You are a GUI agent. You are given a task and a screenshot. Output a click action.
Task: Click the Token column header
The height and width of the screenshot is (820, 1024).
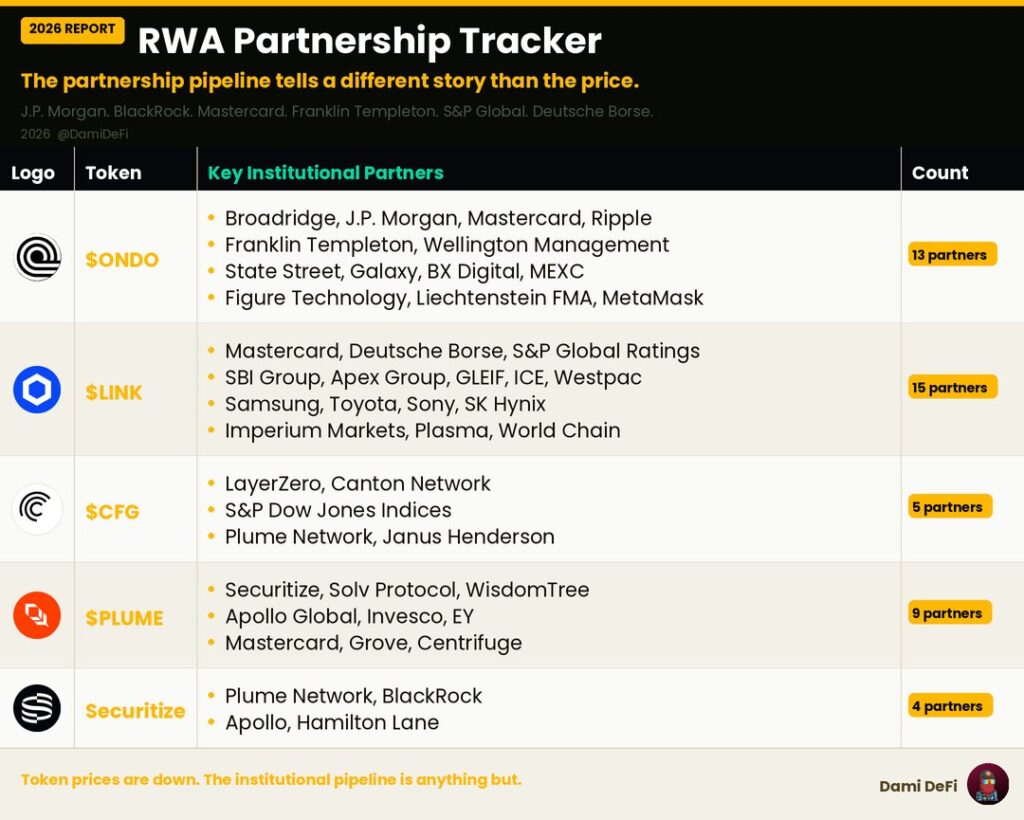[113, 173]
